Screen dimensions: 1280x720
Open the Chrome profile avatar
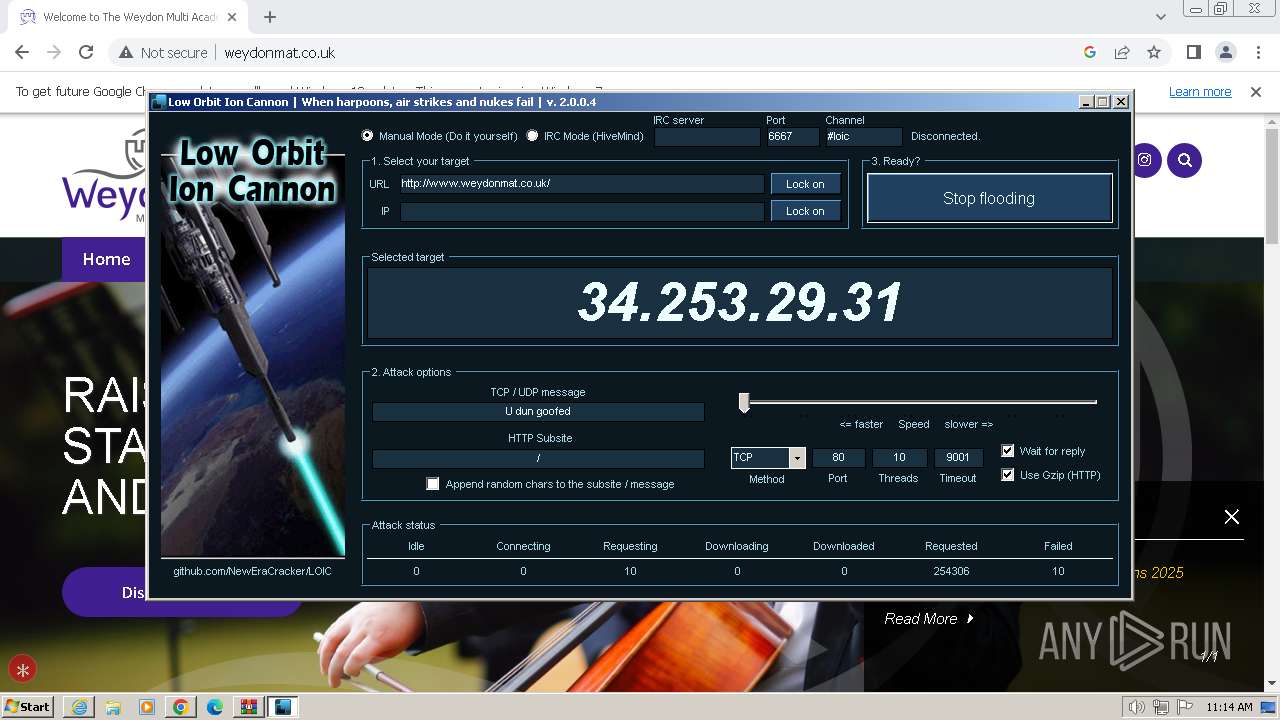(1226, 53)
